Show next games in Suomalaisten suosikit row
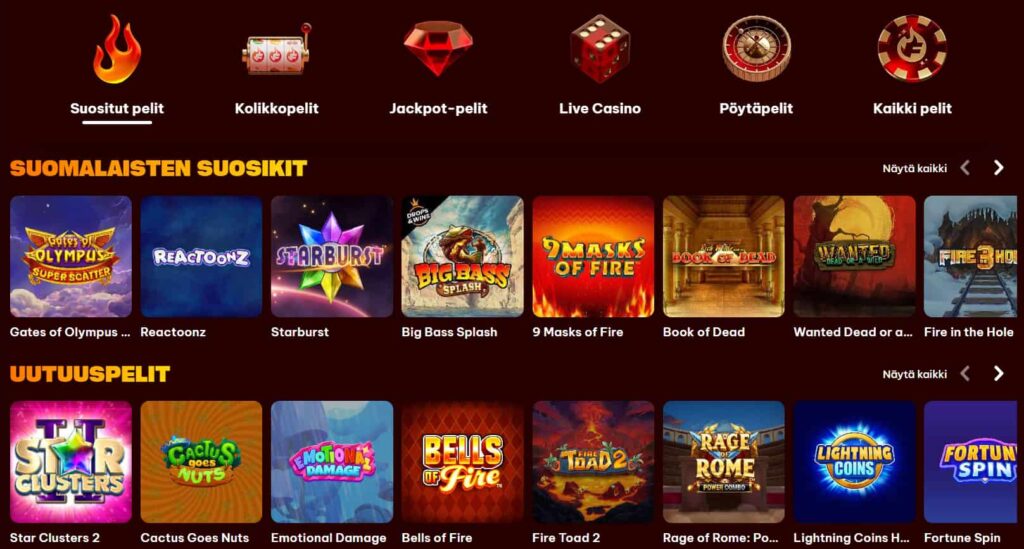Screen dimensions: 1024x549 click(999, 168)
